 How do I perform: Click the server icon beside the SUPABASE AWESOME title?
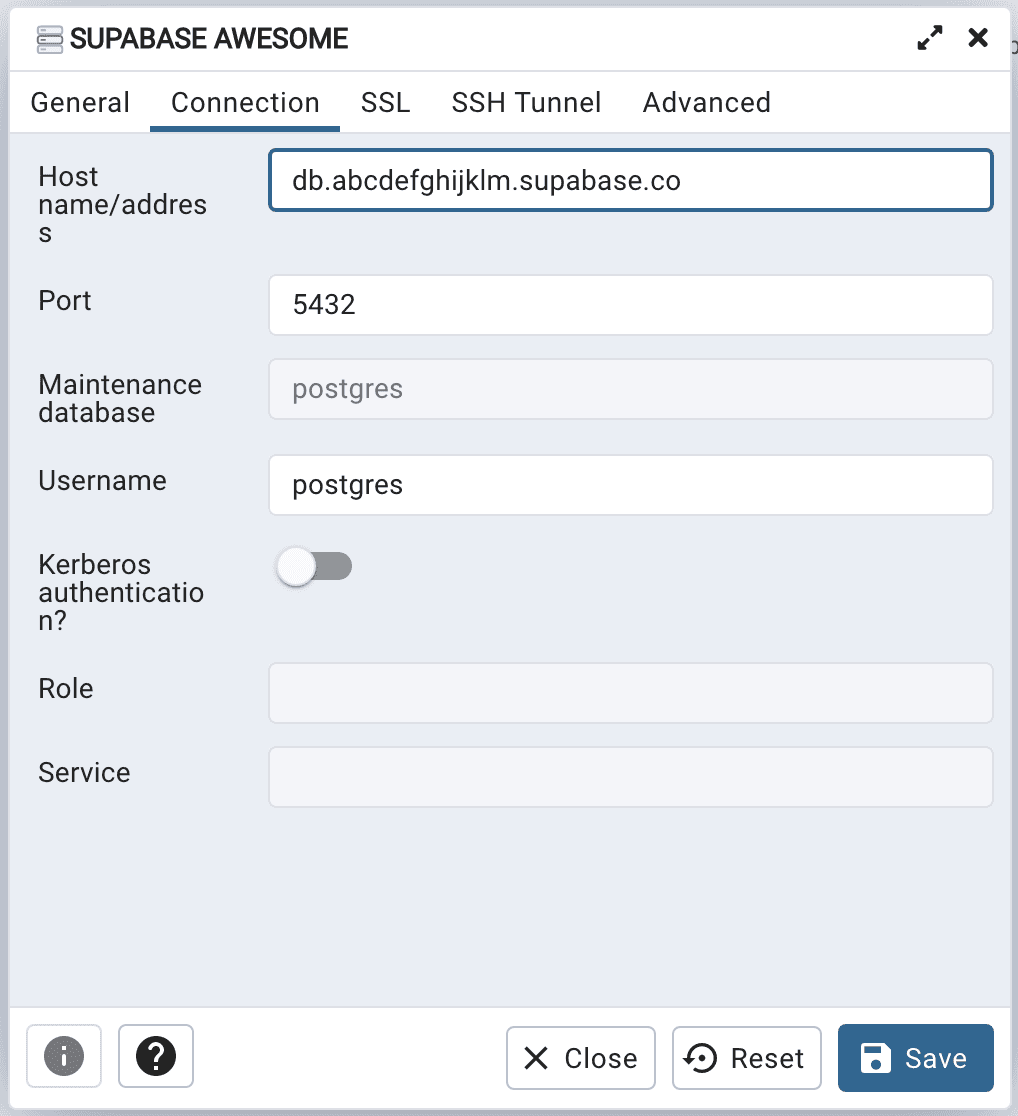coord(50,39)
